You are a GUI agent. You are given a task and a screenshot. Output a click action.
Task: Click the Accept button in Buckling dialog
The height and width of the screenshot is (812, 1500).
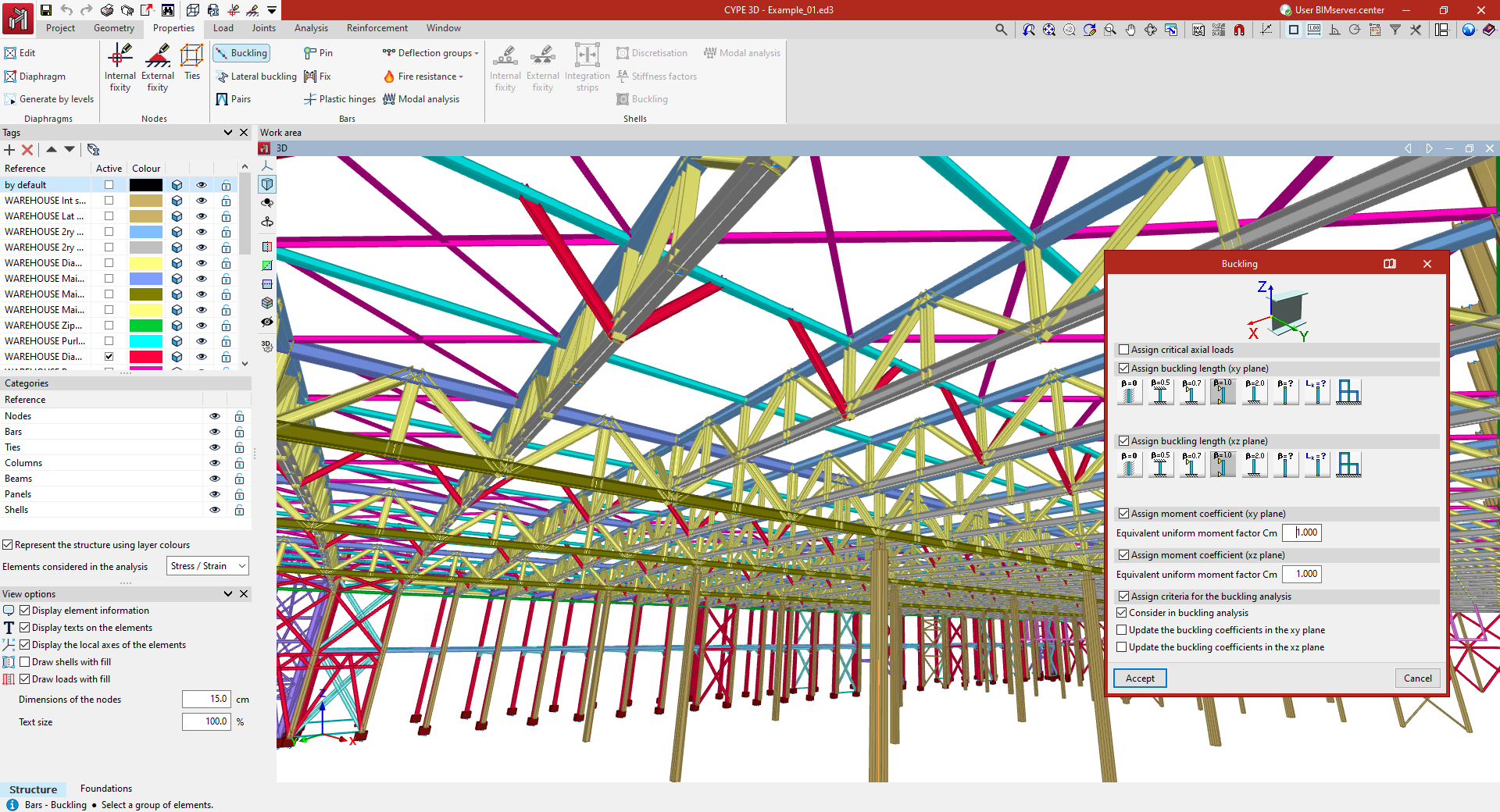click(x=1140, y=678)
